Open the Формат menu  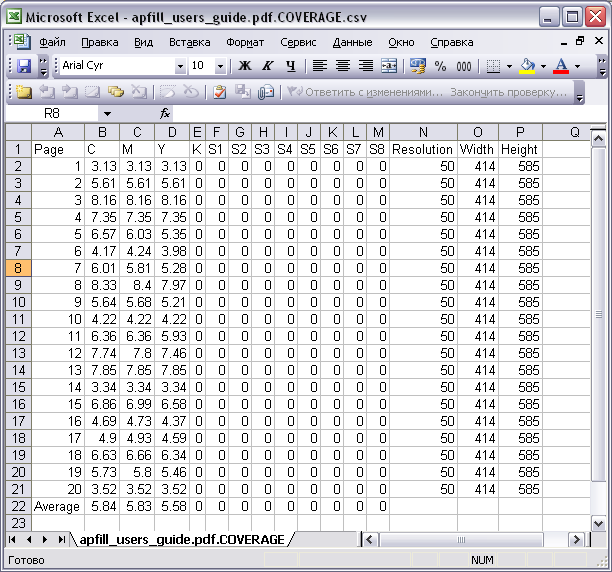pos(245,42)
